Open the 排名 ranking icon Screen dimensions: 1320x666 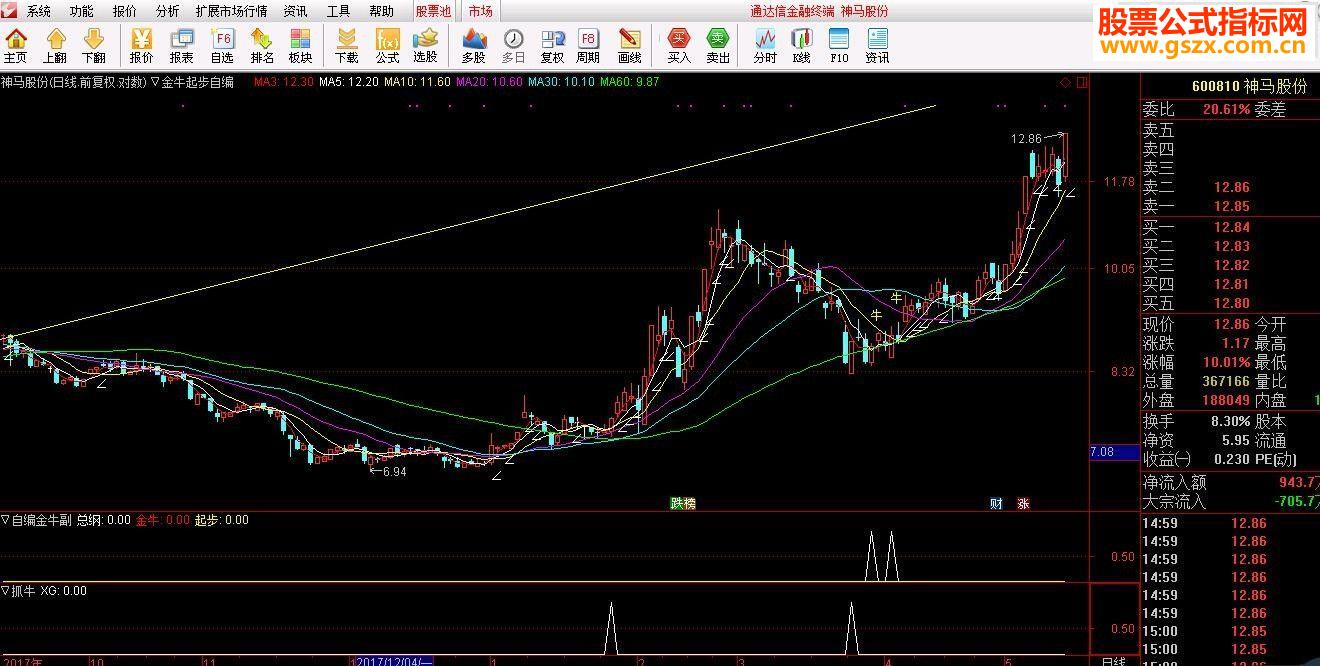[x=262, y=46]
